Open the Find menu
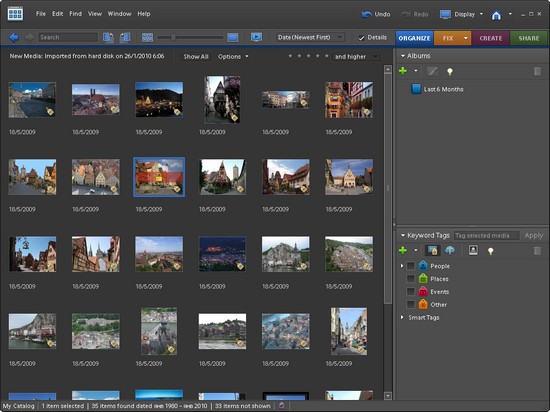550x412 pixels. pos(75,14)
